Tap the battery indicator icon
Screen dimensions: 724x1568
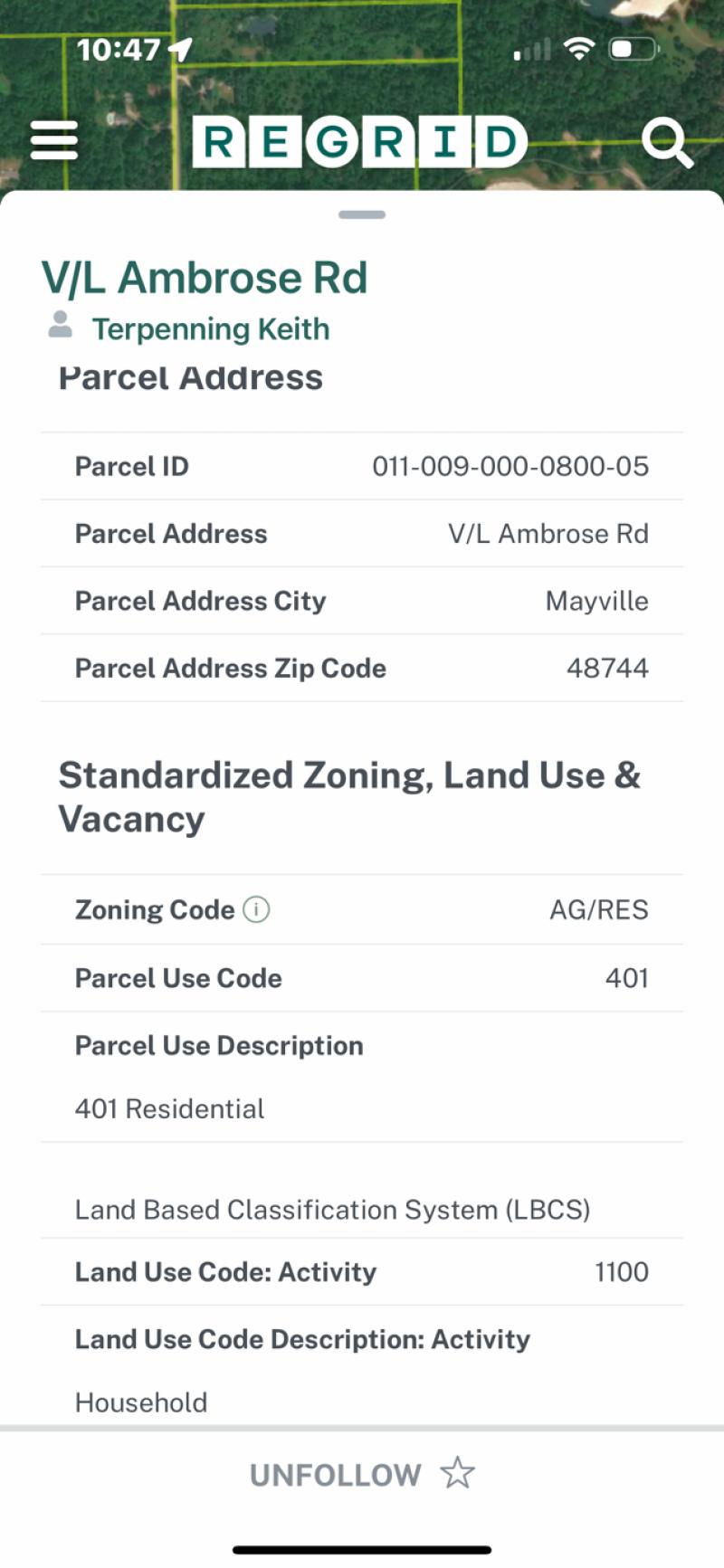point(633,49)
